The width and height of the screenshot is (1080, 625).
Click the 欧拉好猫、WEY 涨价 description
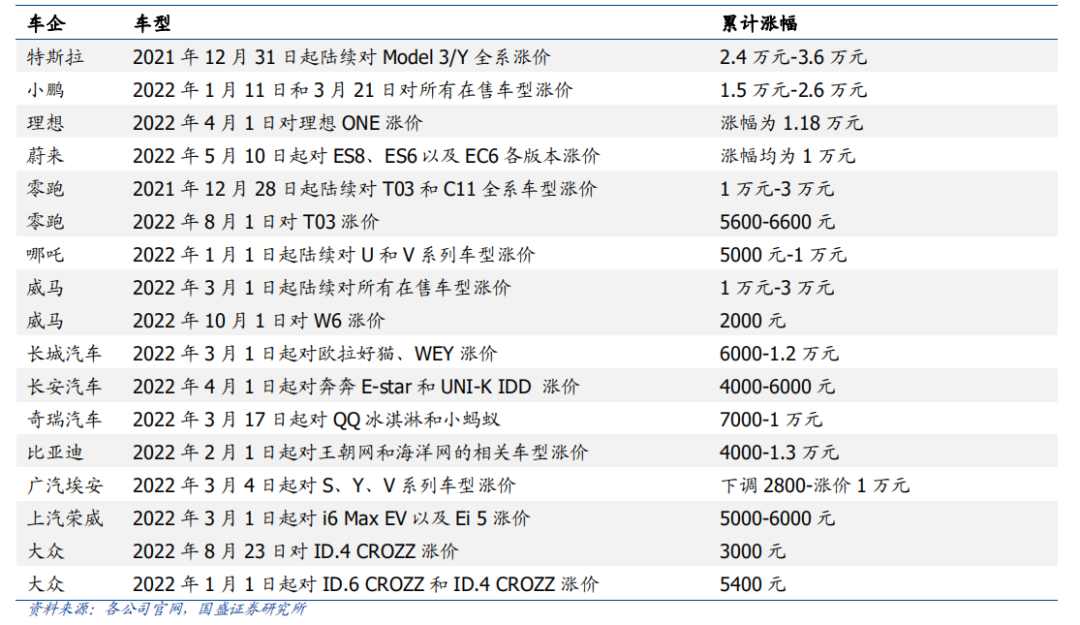click(315, 354)
